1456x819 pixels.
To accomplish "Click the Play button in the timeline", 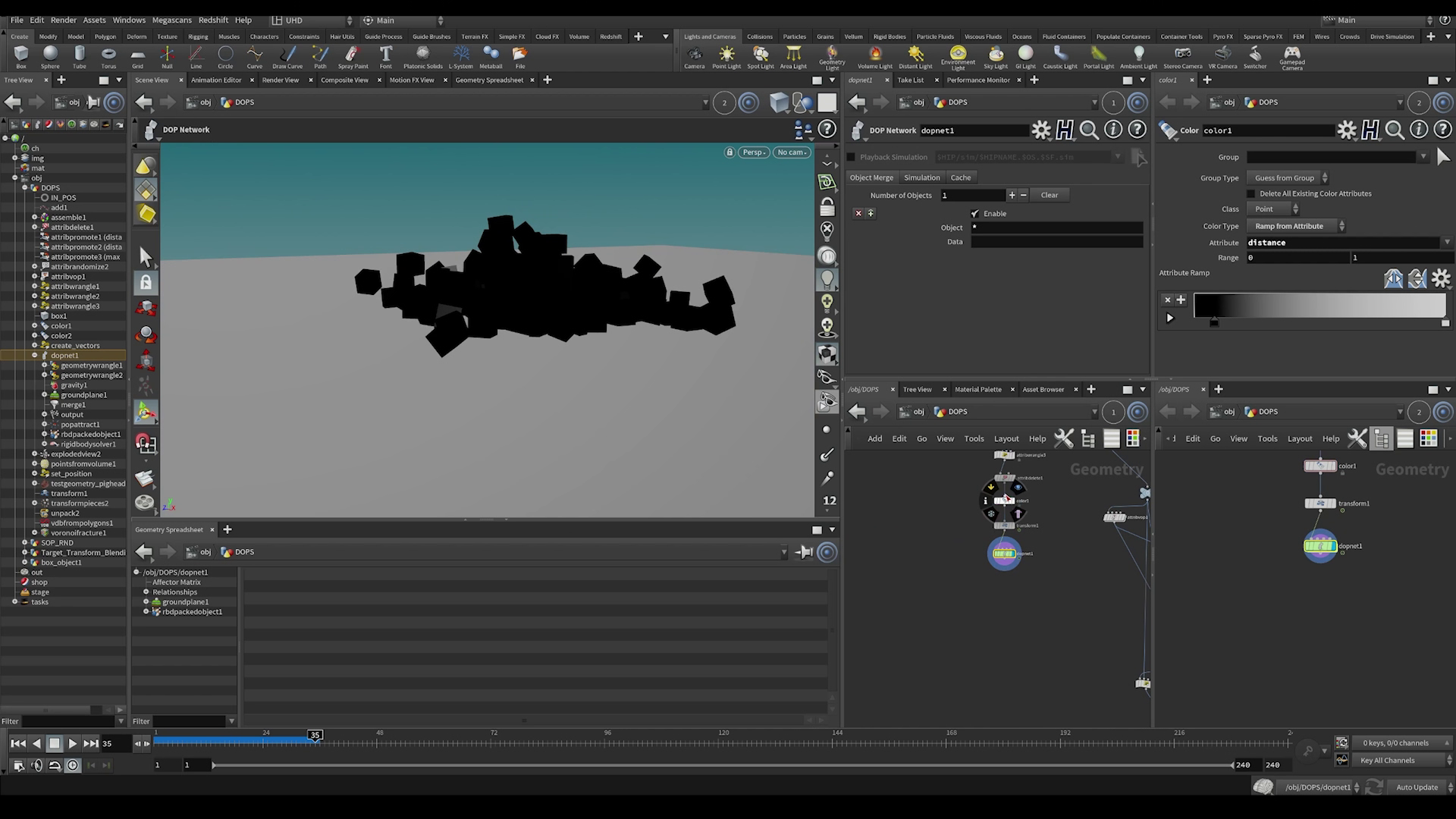I will click(x=72, y=744).
